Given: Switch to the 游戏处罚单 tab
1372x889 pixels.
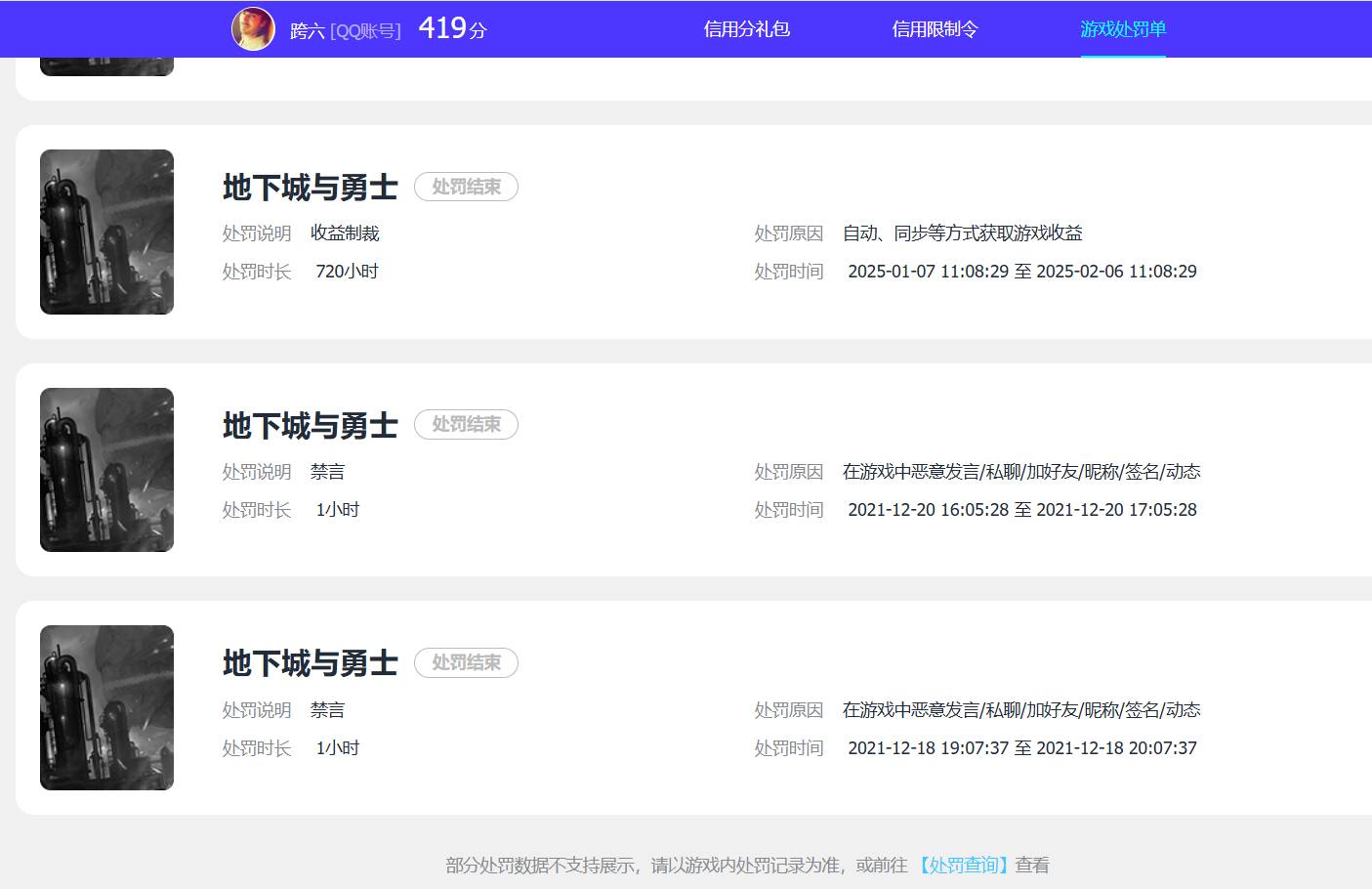Looking at the screenshot, I should (x=1123, y=29).
